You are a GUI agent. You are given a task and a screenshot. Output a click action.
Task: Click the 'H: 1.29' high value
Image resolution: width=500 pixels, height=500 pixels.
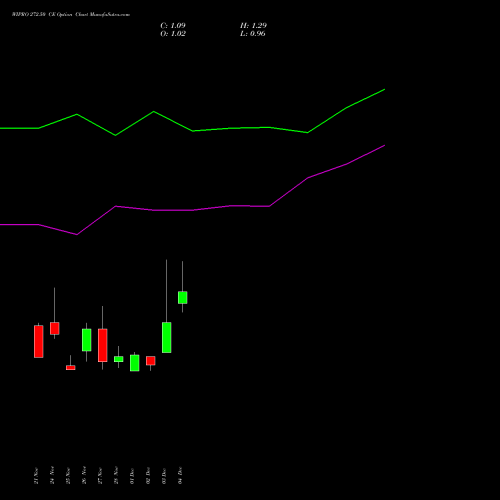click(x=253, y=26)
